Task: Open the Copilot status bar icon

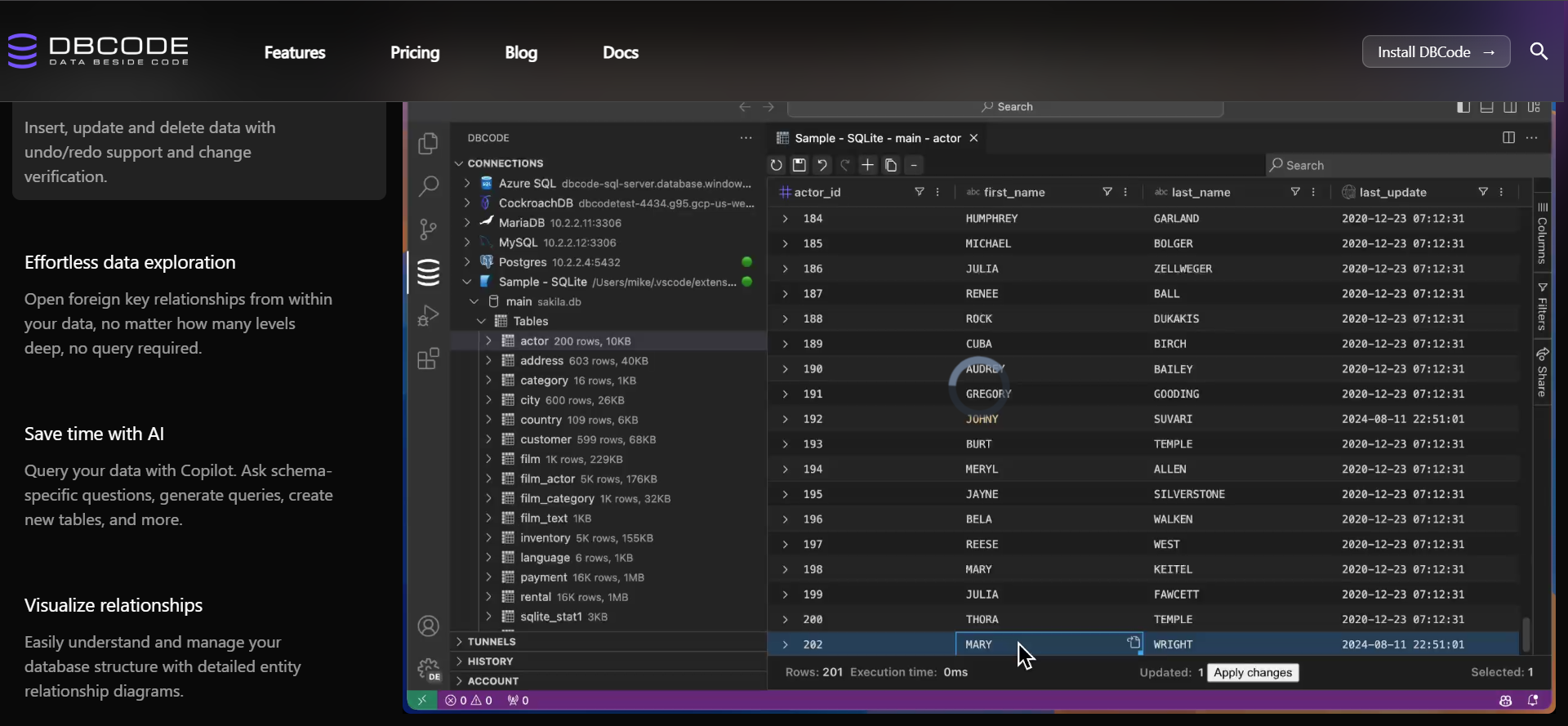Action: [x=1505, y=701]
